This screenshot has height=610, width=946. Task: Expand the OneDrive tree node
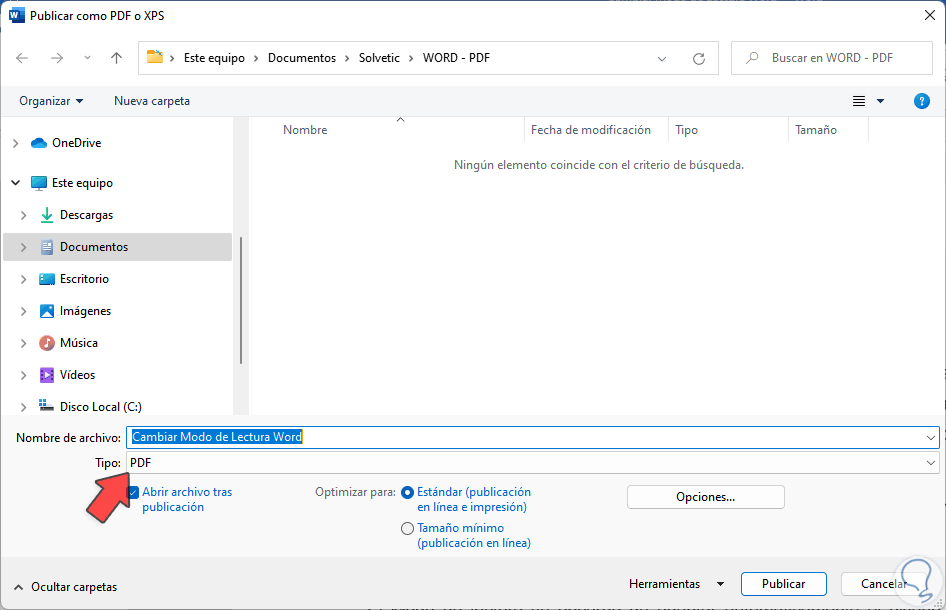(15, 143)
